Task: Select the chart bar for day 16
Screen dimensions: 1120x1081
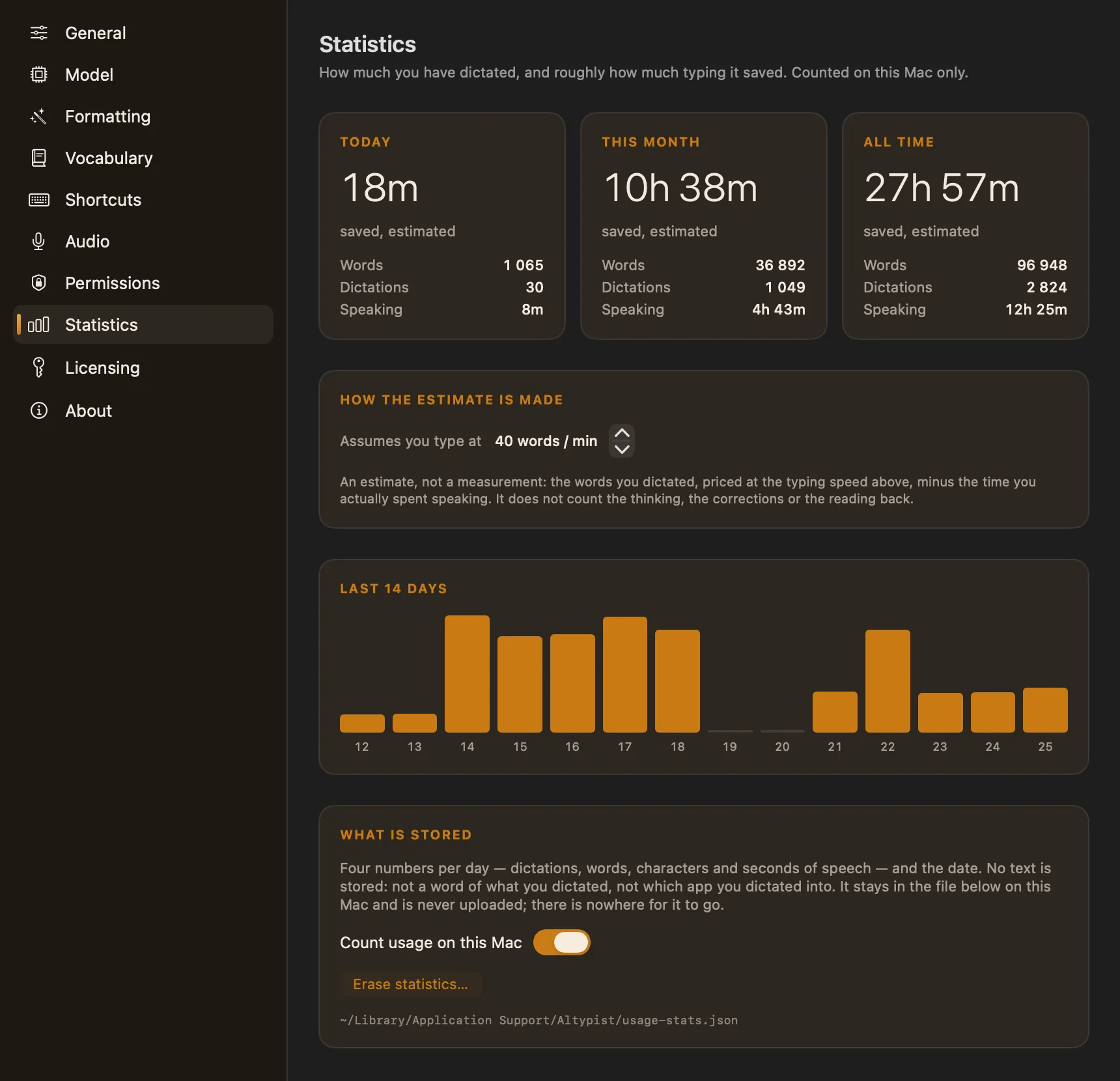Action: [x=572, y=683]
